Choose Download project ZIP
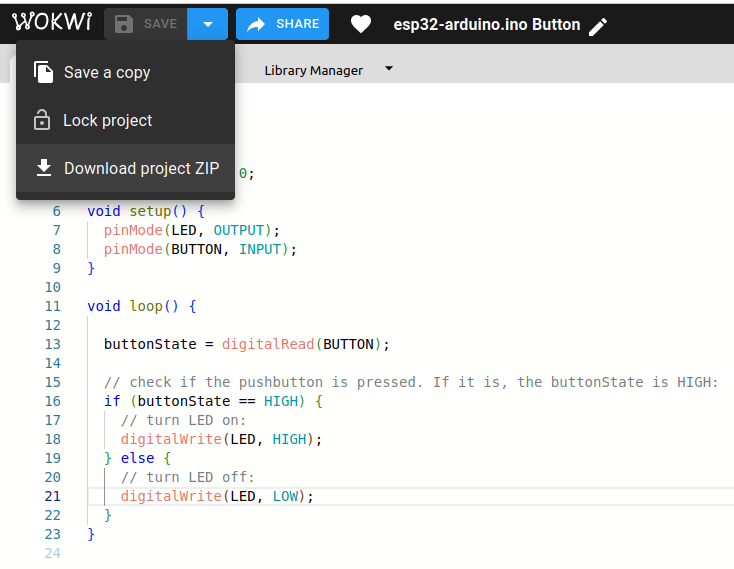This screenshot has width=734, height=569. click(x=141, y=168)
